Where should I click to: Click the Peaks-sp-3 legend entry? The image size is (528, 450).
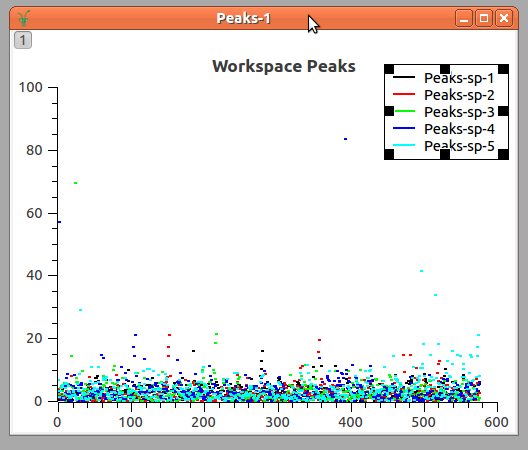pos(459,112)
